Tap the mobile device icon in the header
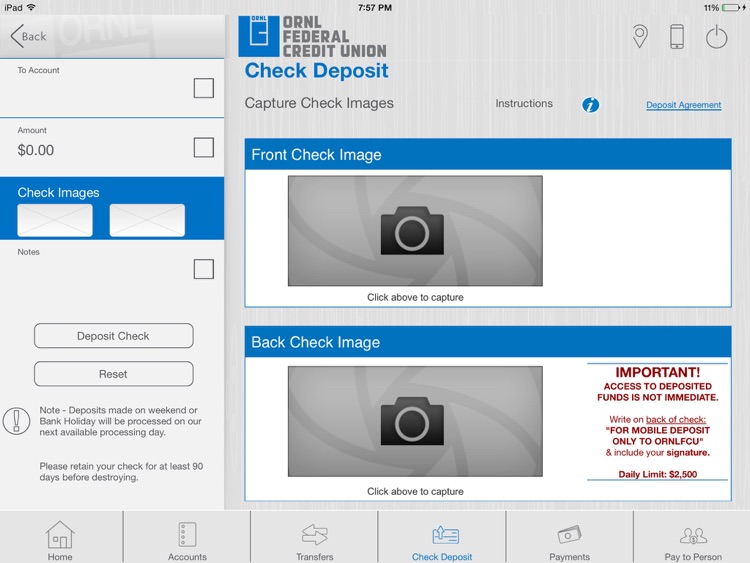The image size is (750, 563). pos(677,36)
